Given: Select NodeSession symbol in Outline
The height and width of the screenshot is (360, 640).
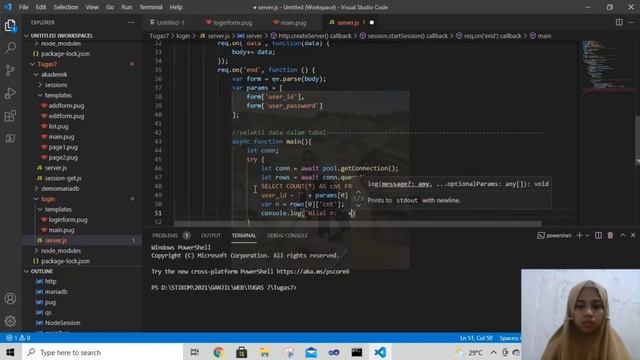Looking at the screenshot, I should pyautogui.click(x=62, y=323).
